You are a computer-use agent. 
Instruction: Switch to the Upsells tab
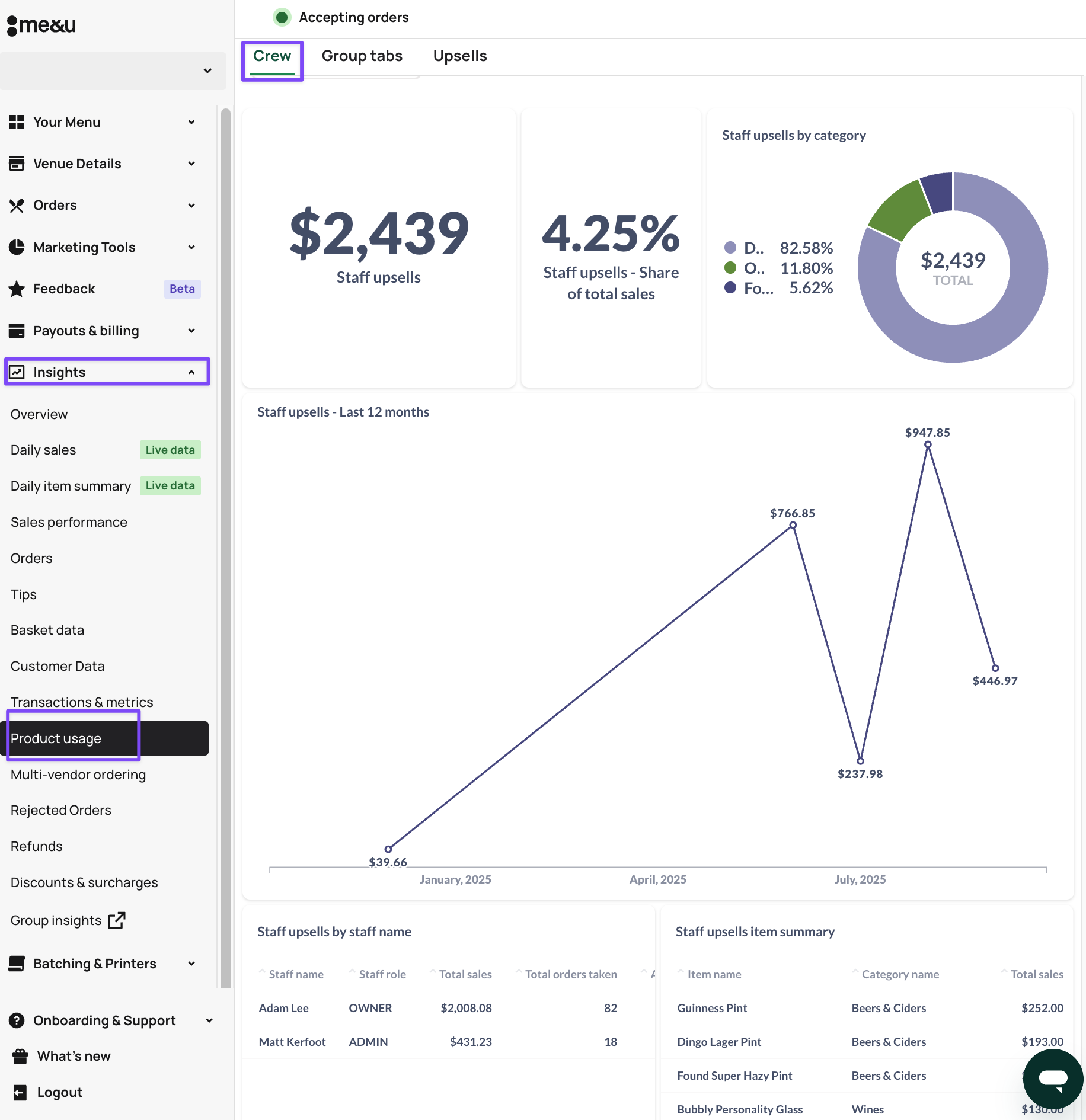coord(459,56)
